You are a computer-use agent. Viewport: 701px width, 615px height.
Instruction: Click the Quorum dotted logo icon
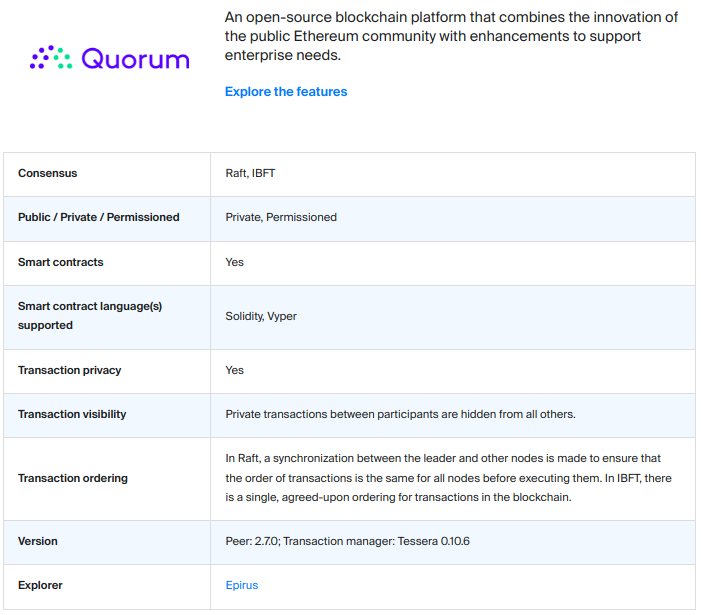(51, 58)
